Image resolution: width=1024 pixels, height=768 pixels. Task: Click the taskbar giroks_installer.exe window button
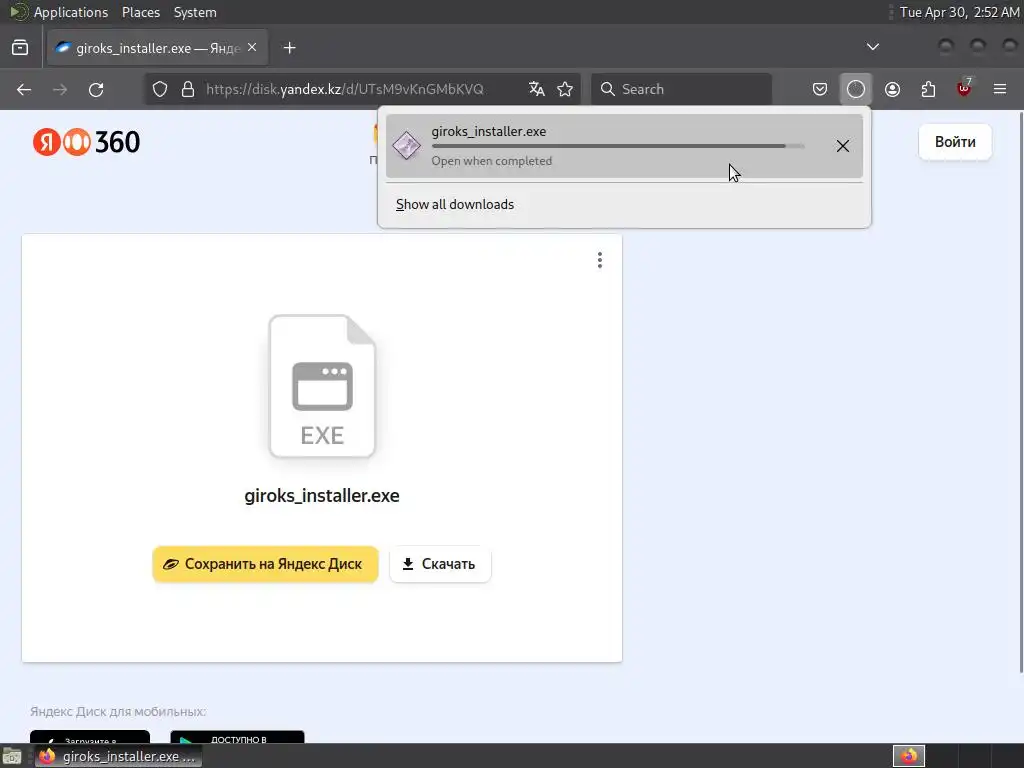118,756
